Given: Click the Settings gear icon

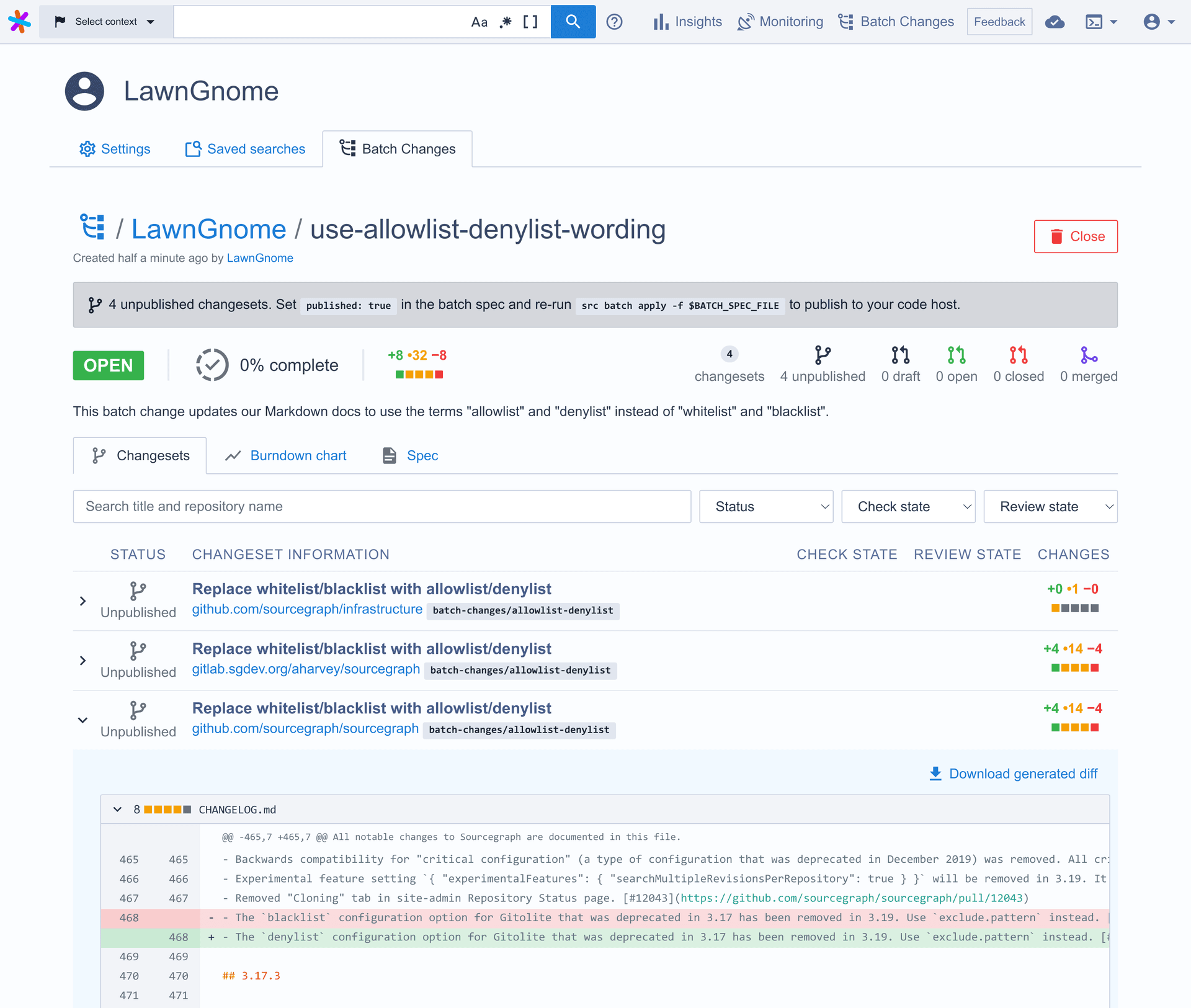Looking at the screenshot, I should click(87, 149).
